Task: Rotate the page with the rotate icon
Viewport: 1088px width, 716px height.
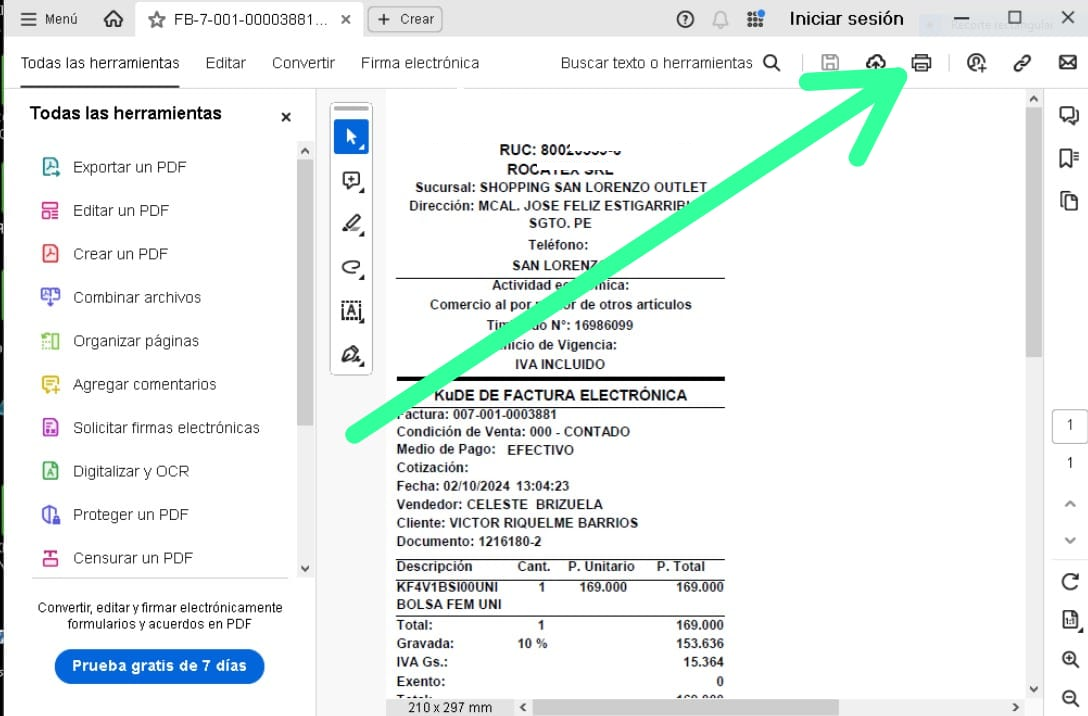Action: 1070,582
